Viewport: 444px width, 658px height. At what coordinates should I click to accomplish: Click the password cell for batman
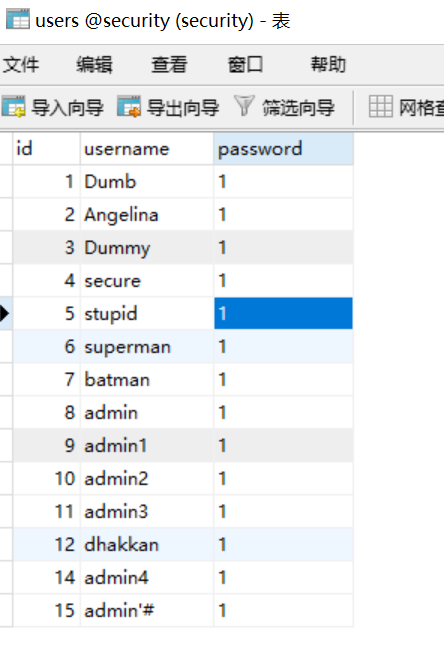point(283,380)
